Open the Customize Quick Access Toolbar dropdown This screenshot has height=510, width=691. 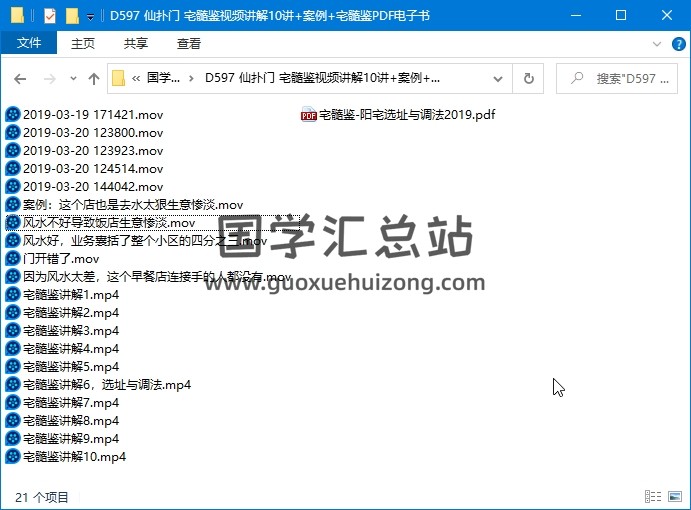(90, 17)
